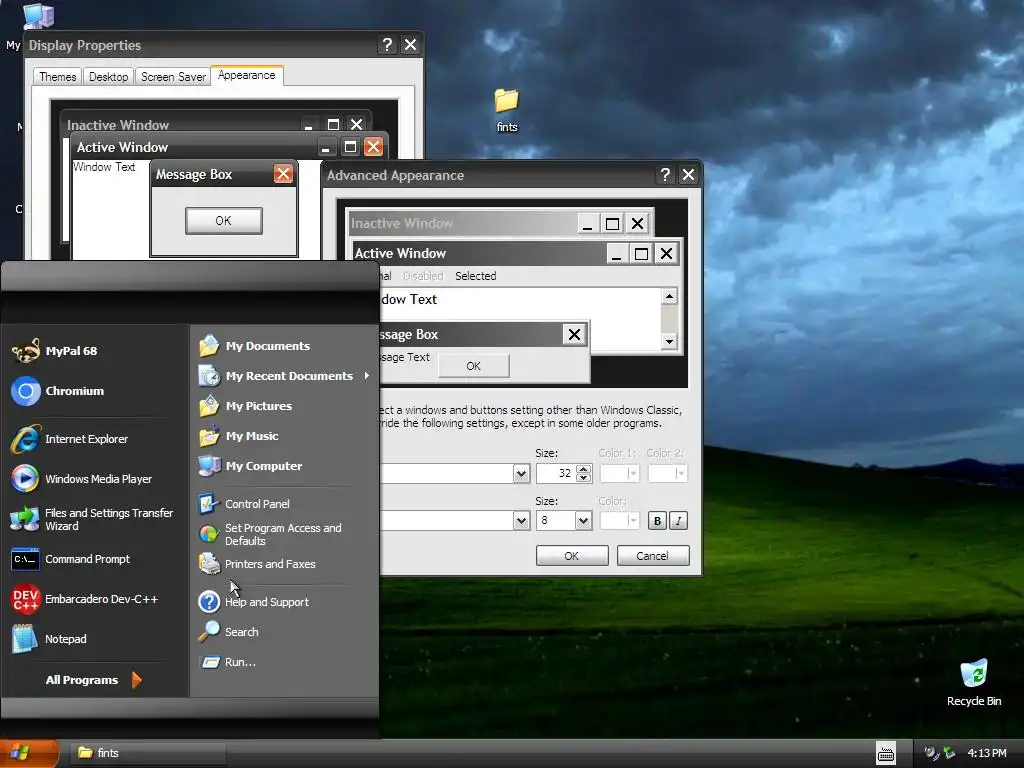The height and width of the screenshot is (768, 1024).
Task: Start Windows Media Player
Action: click(82, 479)
